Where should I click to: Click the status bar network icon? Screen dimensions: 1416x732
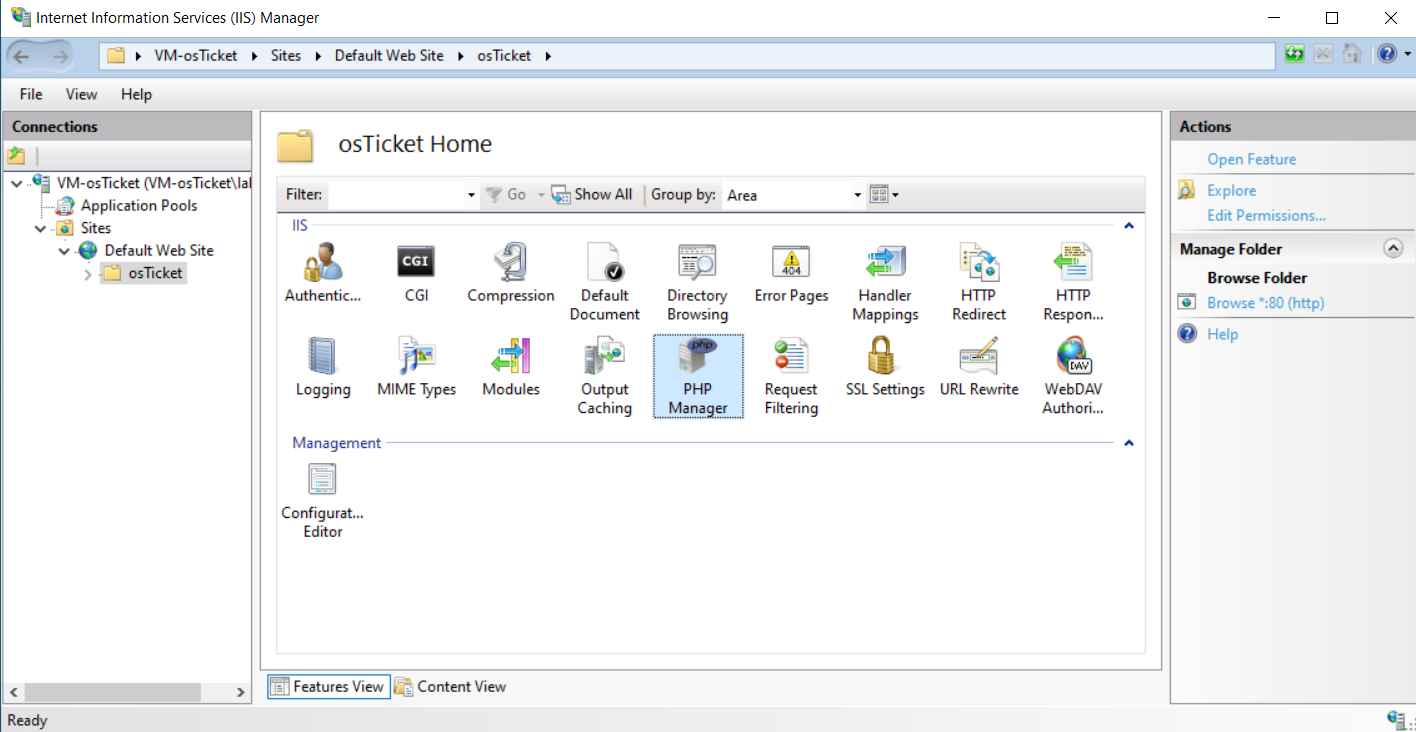tap(1397, 719)
